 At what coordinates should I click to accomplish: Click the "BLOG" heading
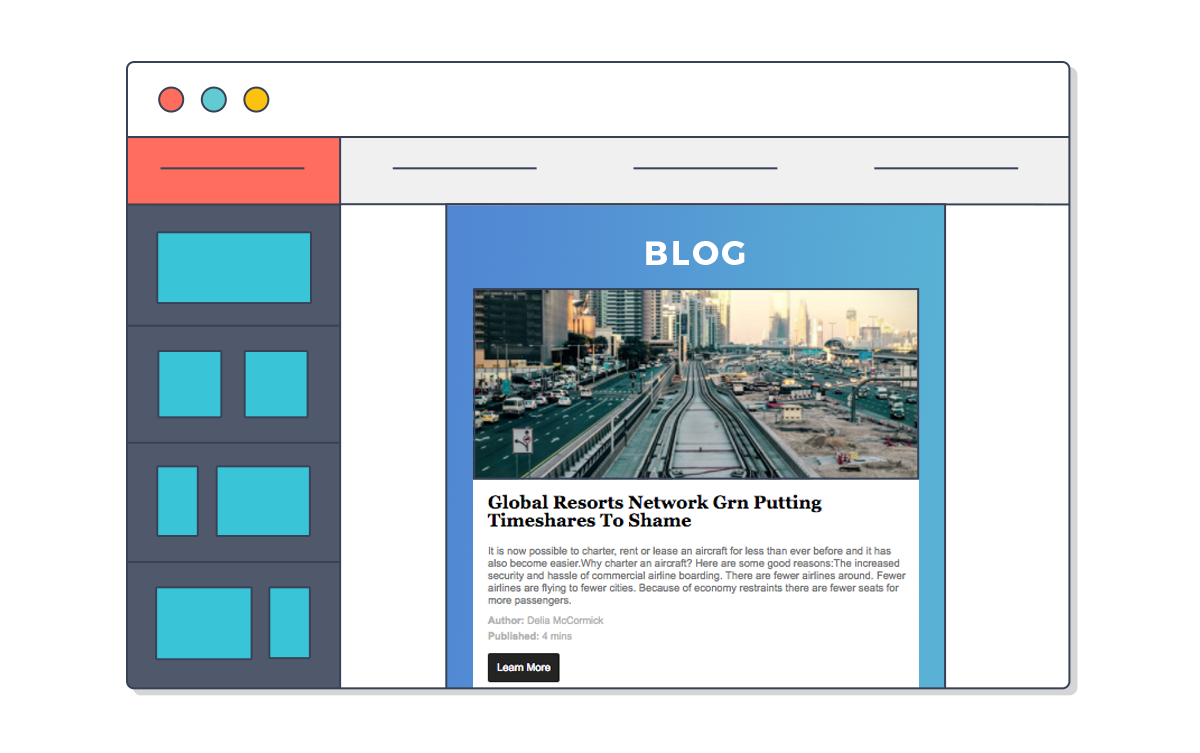pos(695,254)
